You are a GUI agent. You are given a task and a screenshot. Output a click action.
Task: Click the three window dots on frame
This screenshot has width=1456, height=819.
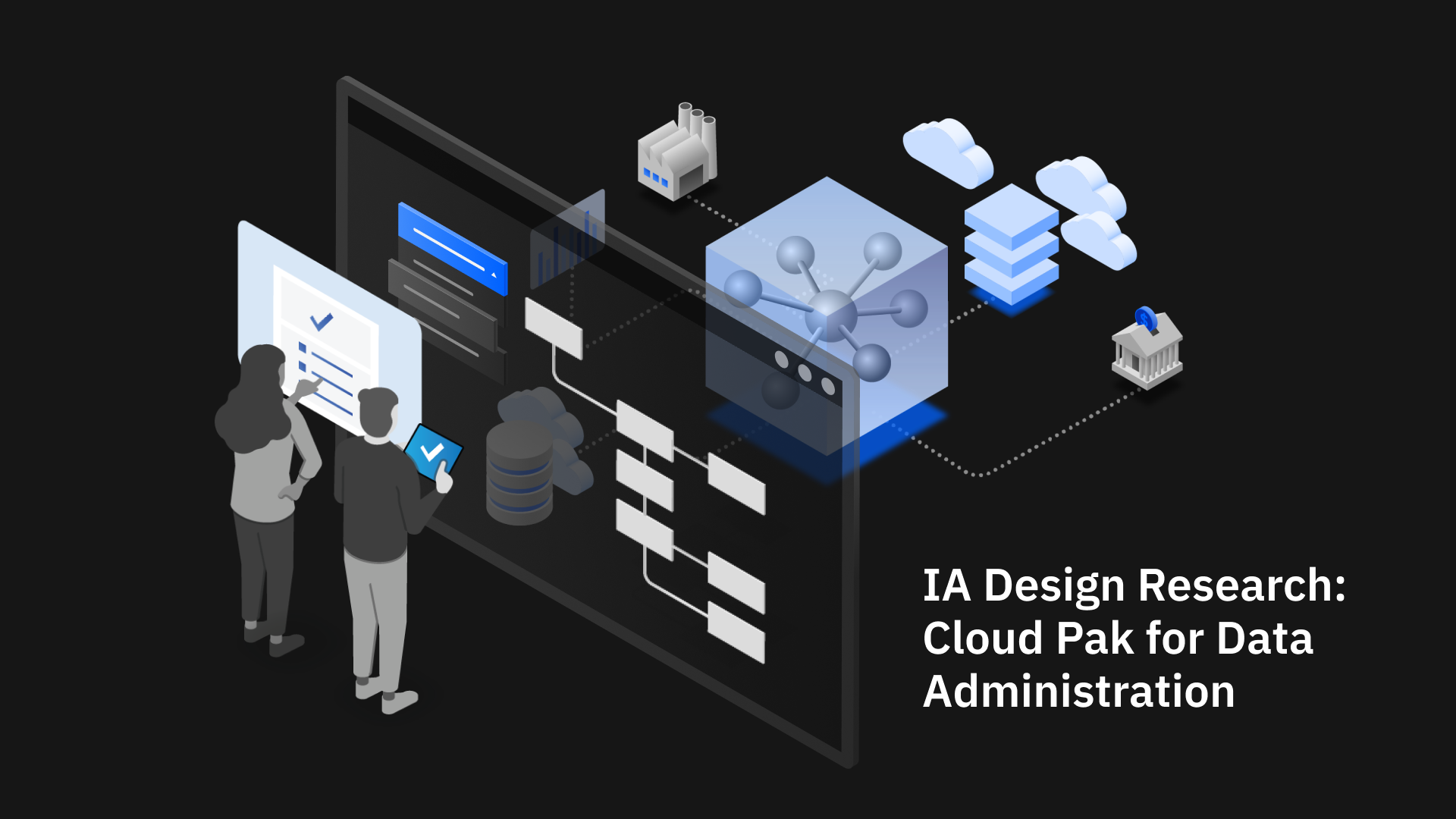tap(805, 372)
